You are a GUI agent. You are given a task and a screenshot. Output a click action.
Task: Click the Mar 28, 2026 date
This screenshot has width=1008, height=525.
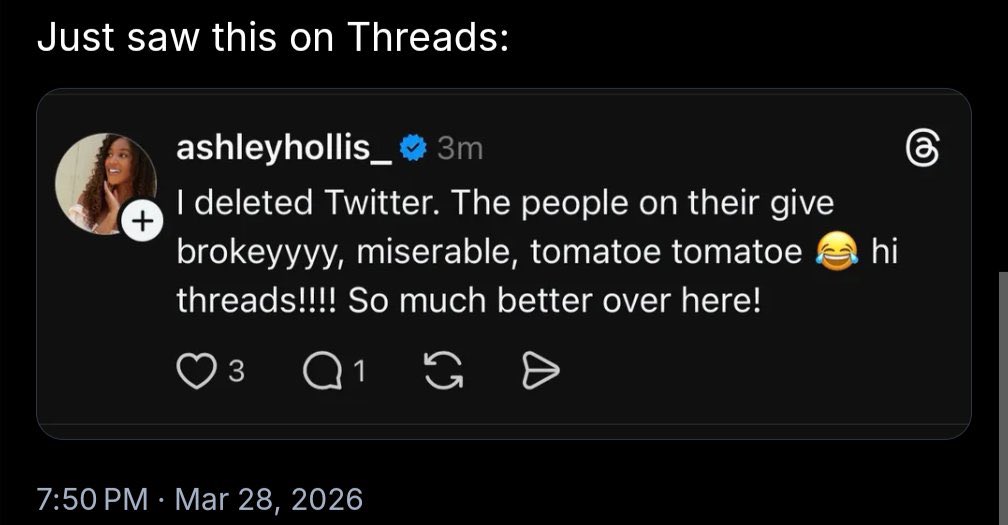270,498
